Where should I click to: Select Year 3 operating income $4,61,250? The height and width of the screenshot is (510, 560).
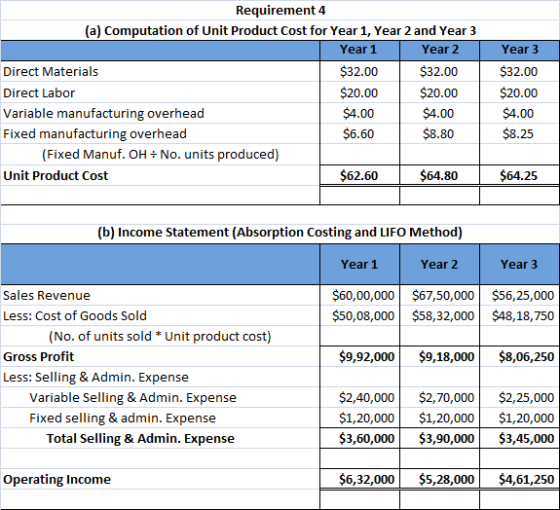tap(526, 480)
